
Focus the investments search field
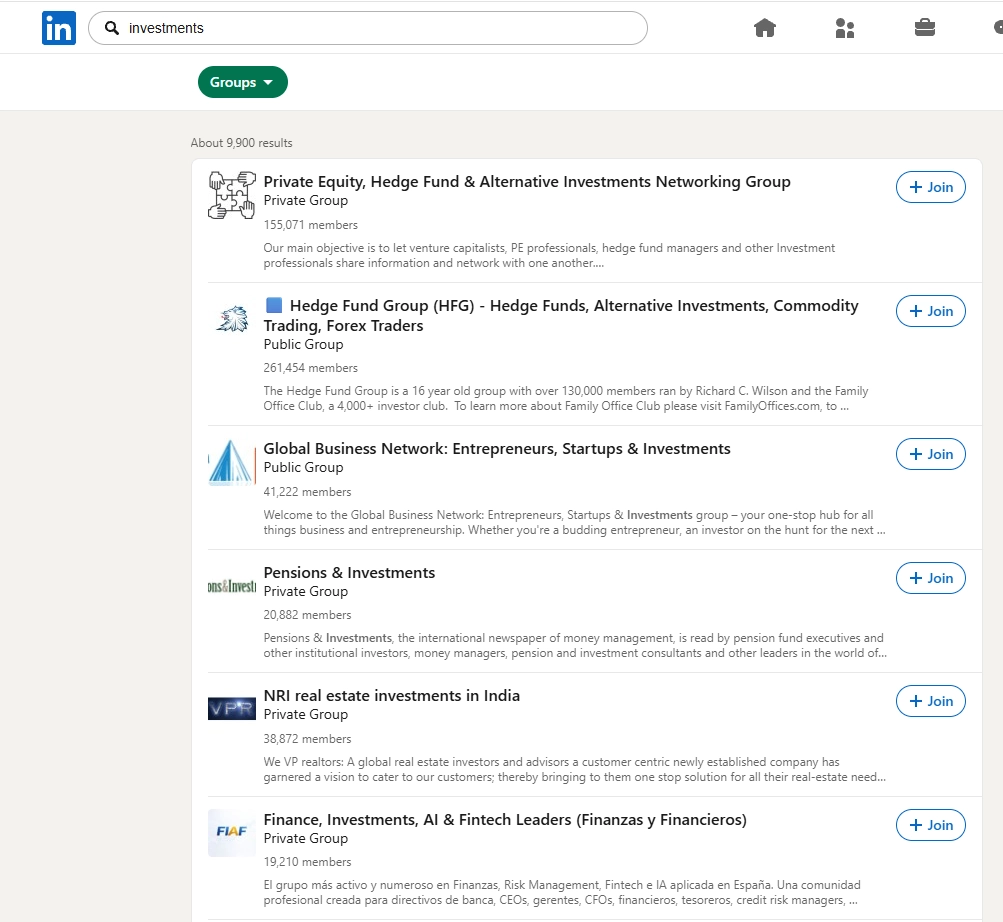(368, 28)
